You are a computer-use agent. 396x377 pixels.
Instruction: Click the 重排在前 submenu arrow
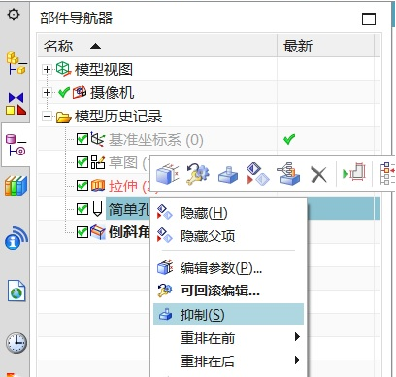(x=297, y=337)
